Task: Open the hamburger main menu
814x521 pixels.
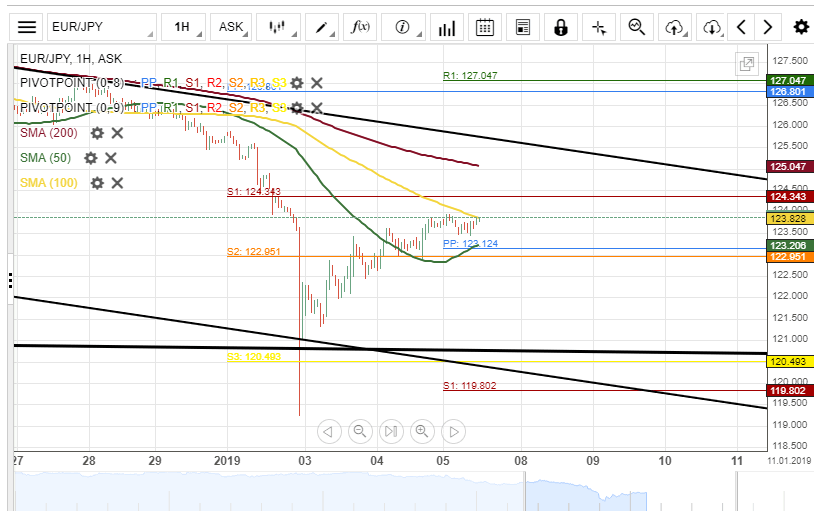Action: tap(26, 27)
